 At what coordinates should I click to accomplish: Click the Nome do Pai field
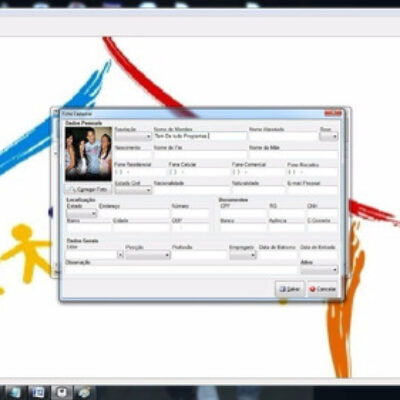pos(200,155)
